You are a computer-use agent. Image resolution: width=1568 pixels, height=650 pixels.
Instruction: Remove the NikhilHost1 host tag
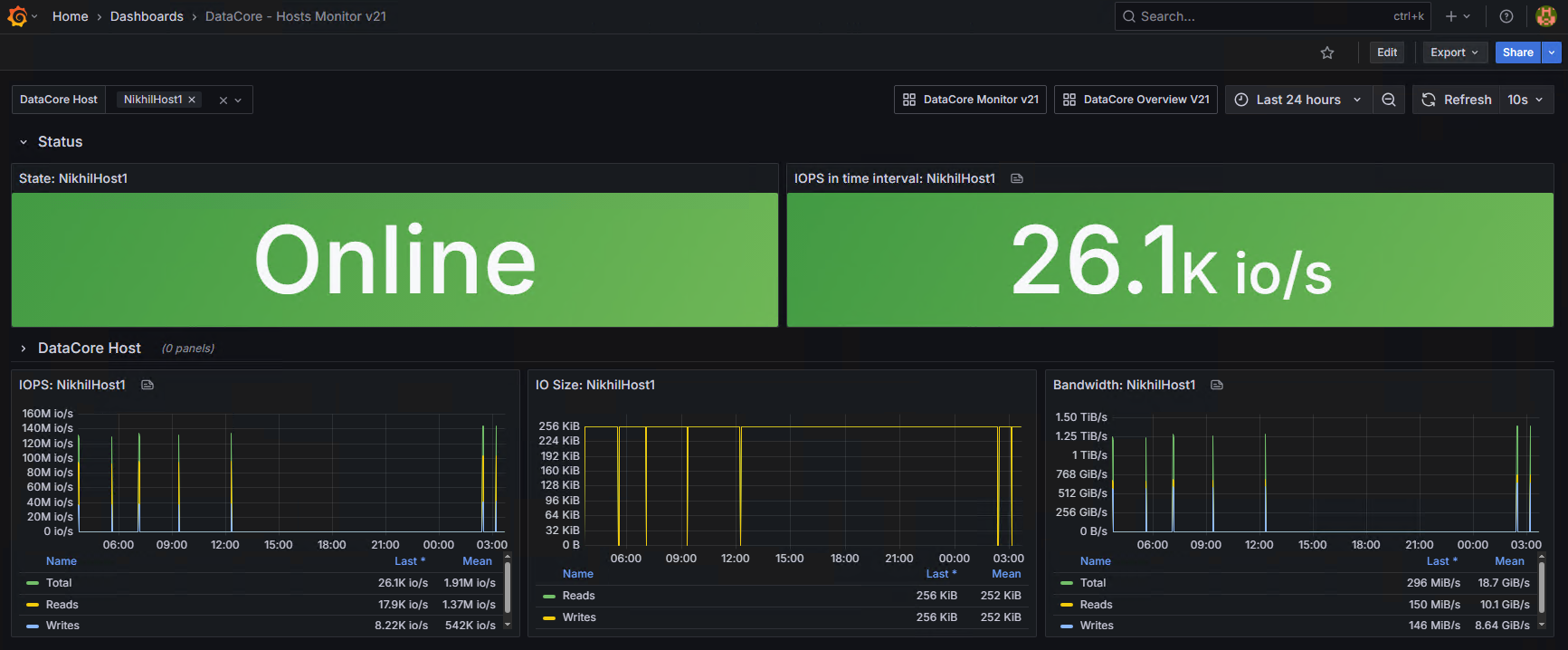pos(192,100)
